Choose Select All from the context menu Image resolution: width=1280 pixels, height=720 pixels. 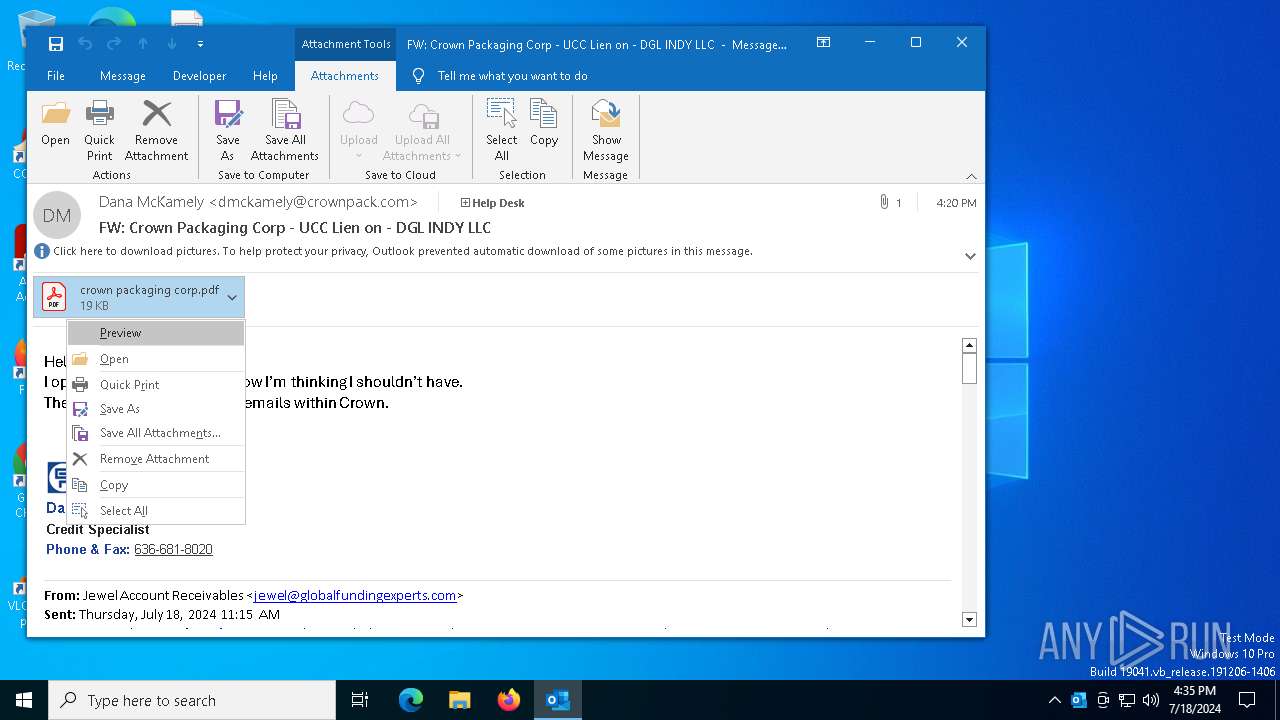click(156, 511)
